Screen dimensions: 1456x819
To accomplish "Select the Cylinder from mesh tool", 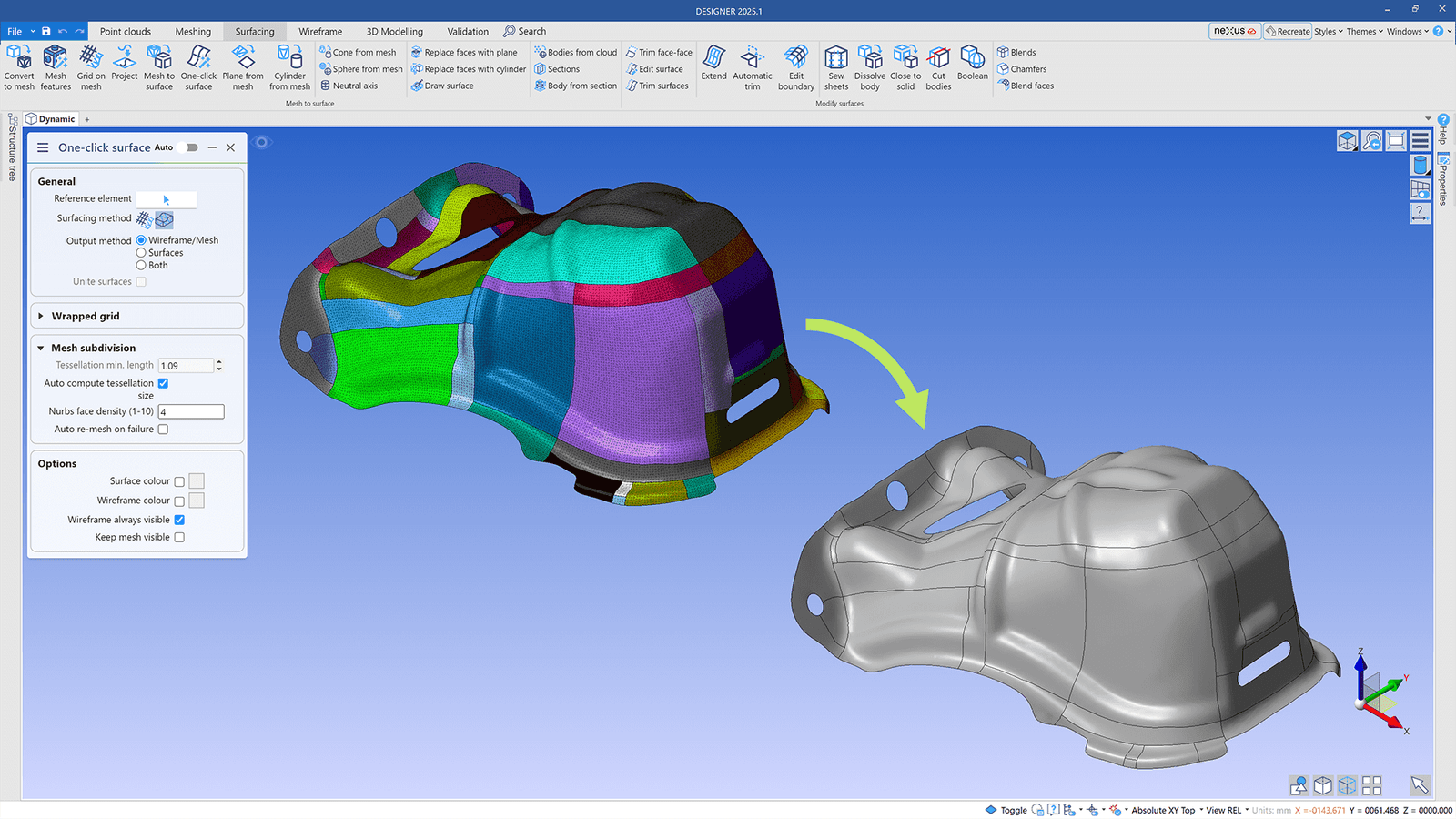I will tap(289, 67).
